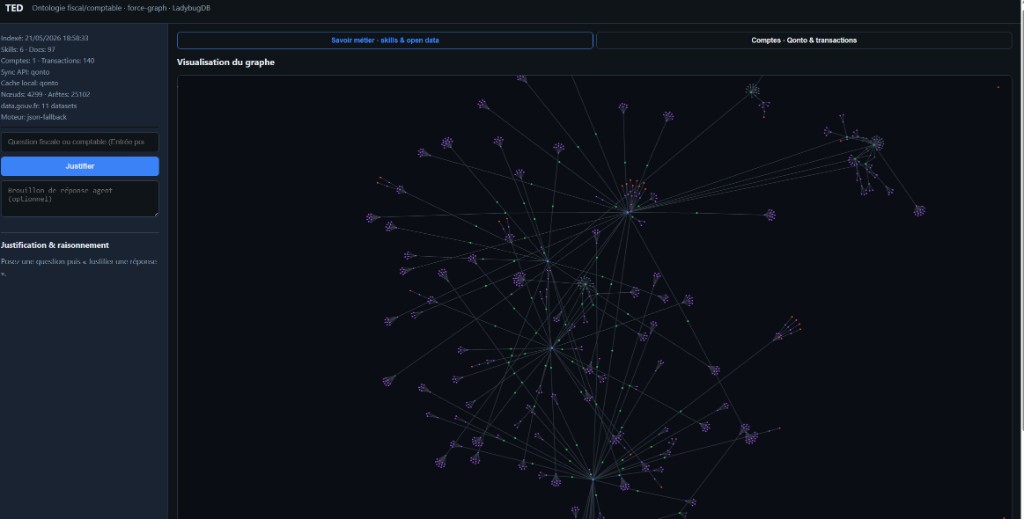The height and width of the screenshot is (519, 1024).
Task: Click the force-graph visualisation canvas
Action: 594,297
